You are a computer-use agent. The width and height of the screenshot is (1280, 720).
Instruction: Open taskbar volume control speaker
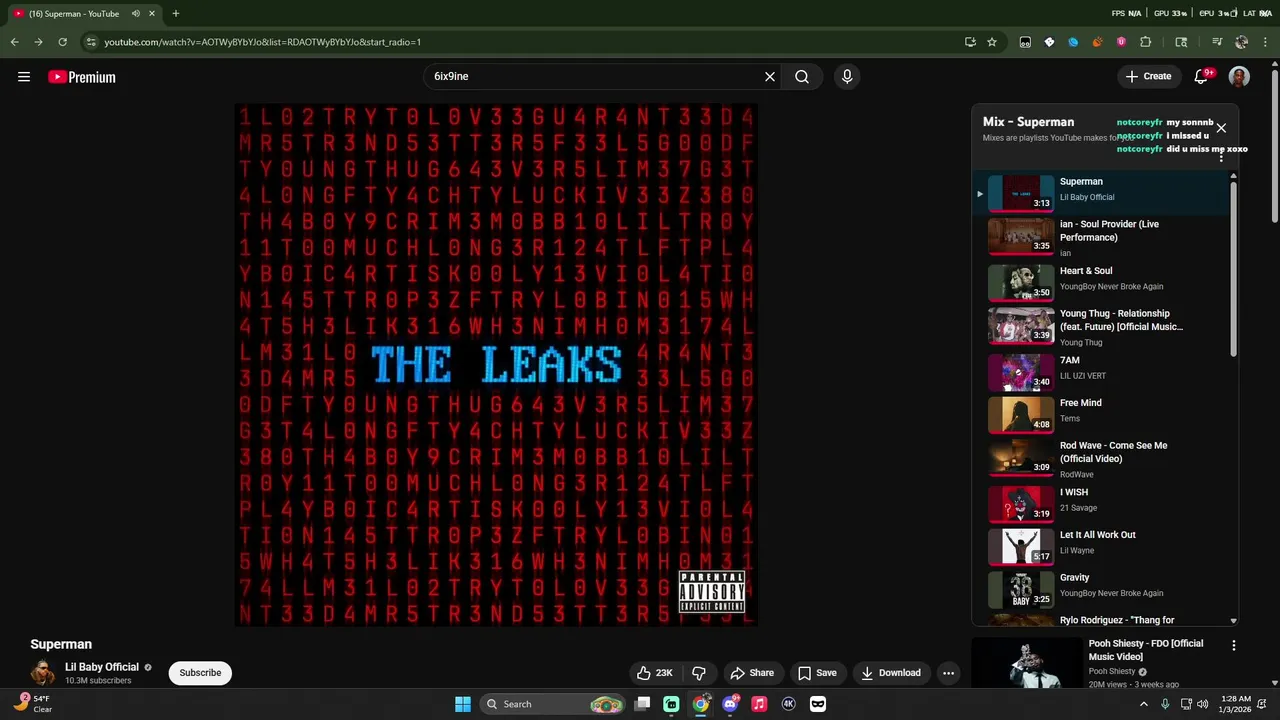pos(1202,704)
